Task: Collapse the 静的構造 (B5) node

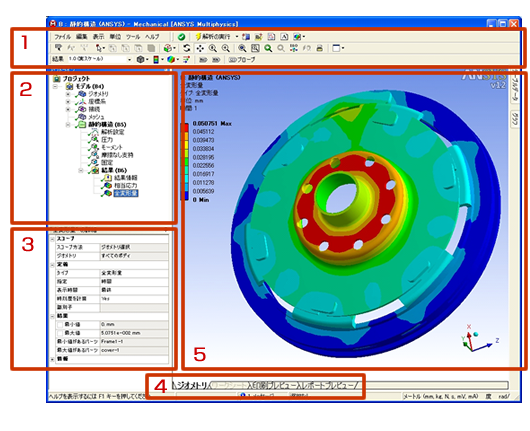Action: 68,125
